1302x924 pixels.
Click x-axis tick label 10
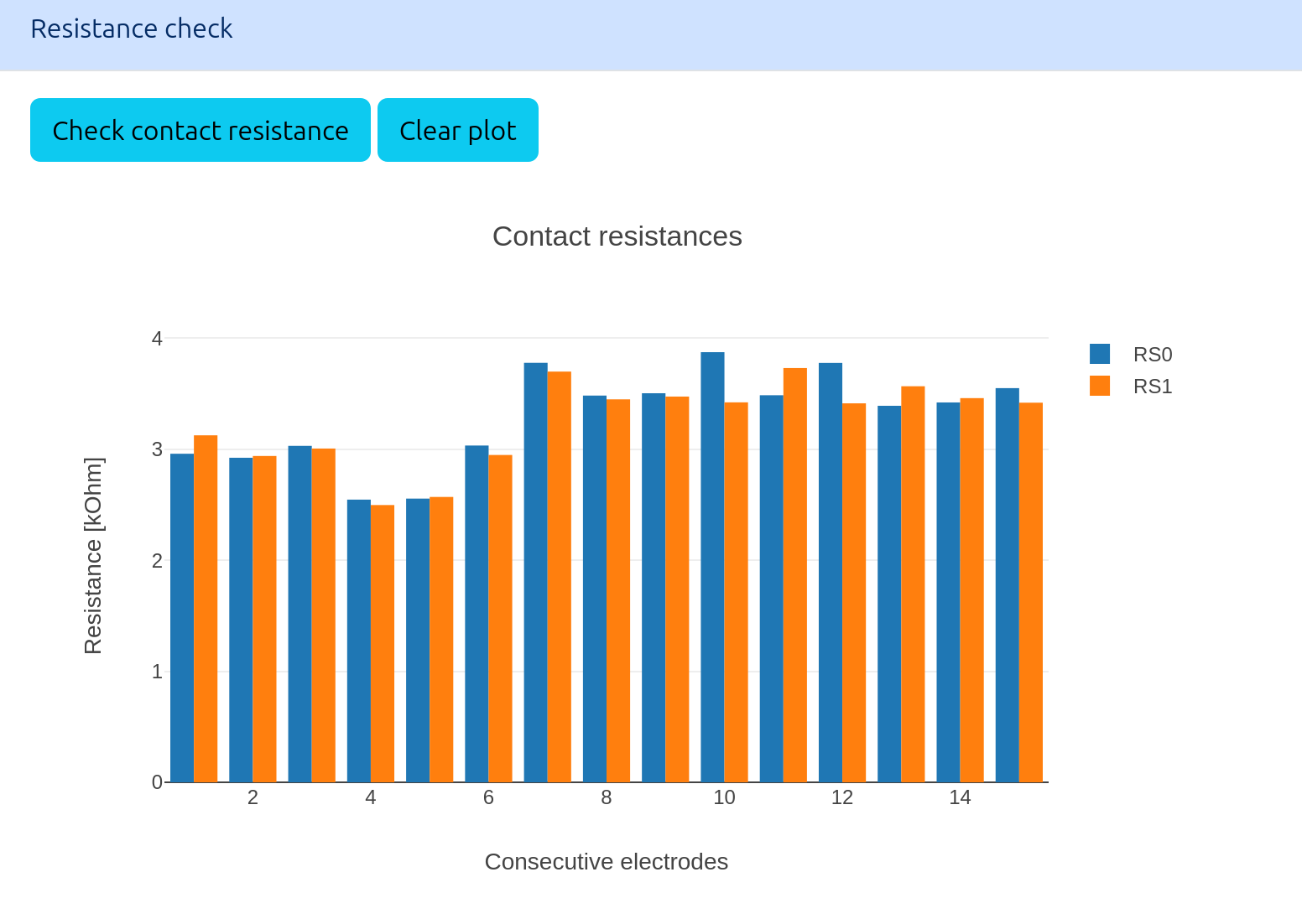click(x=724, y=798)
